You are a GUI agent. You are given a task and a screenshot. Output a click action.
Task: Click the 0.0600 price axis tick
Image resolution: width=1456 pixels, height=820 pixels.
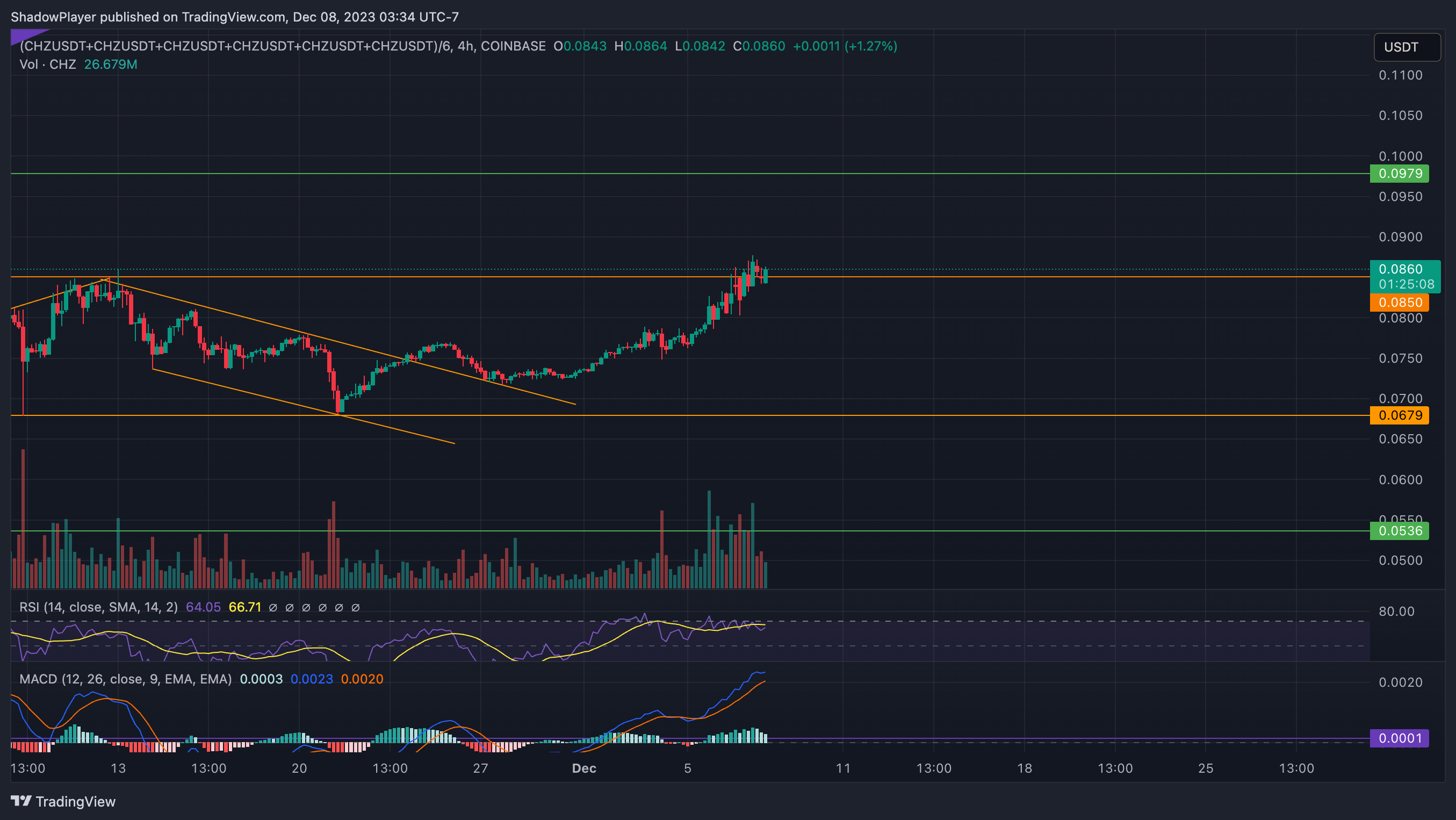[x=1401, y=480]
